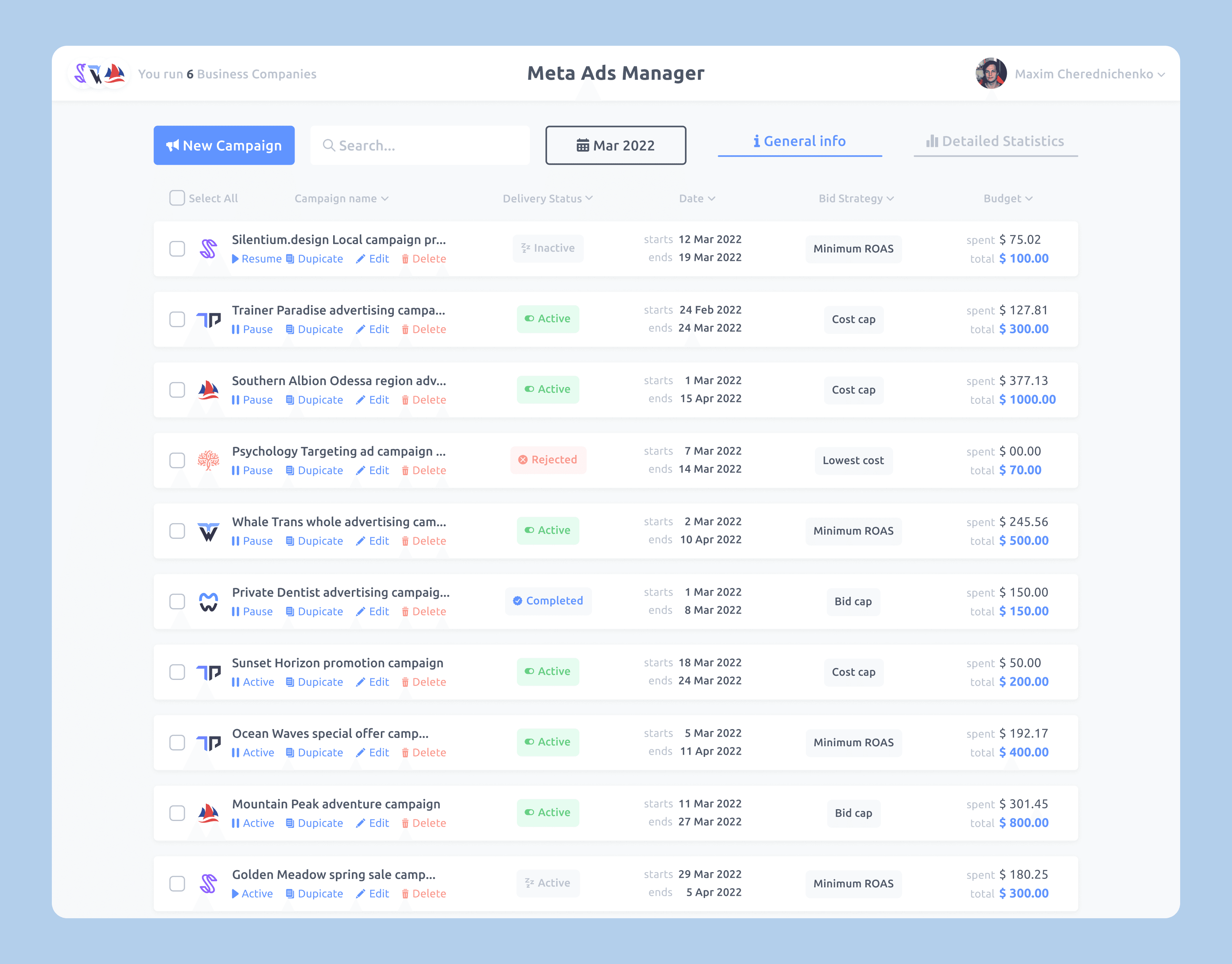This screenshot has height=964, width=1232.
Task: Click the 6 Business Companies text
Action: [x=252, y=74]
